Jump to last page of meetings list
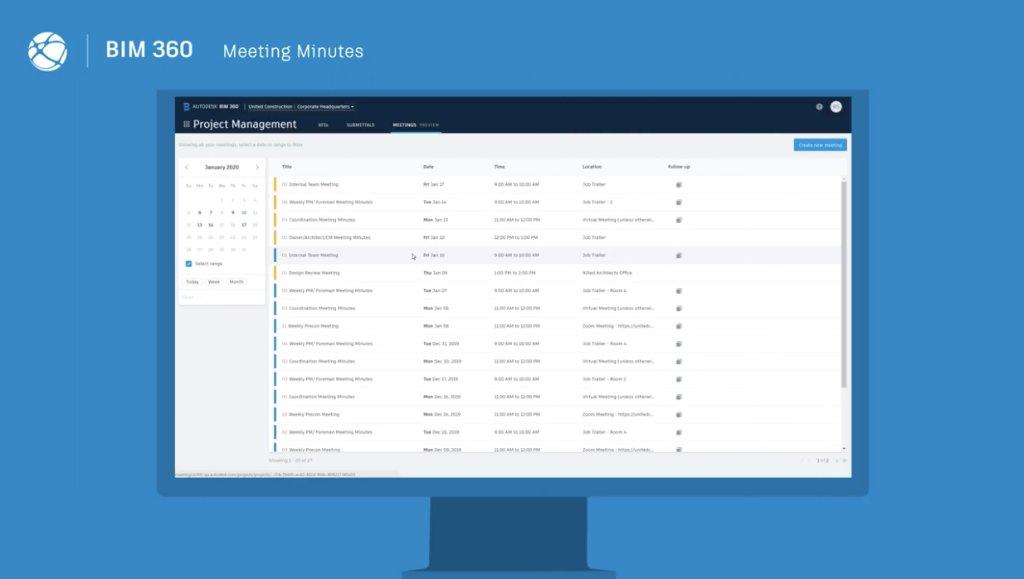Viewport: 1024px width, 579px height. (844, 460)
